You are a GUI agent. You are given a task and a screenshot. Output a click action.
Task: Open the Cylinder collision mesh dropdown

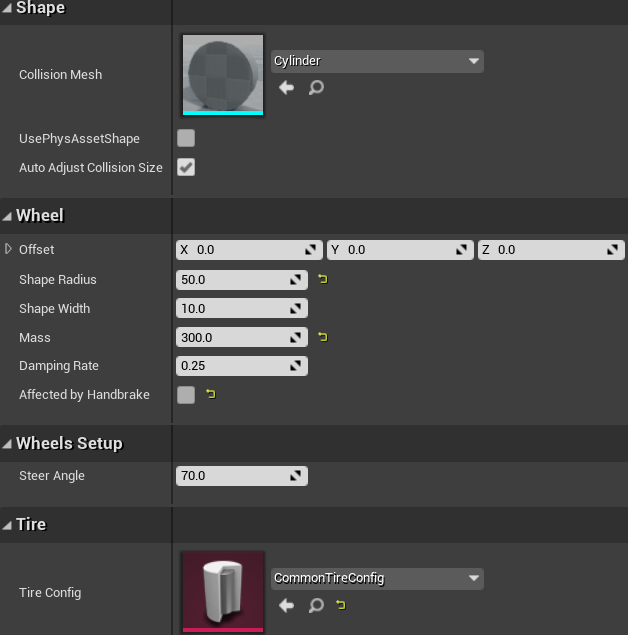coord(377,61)
